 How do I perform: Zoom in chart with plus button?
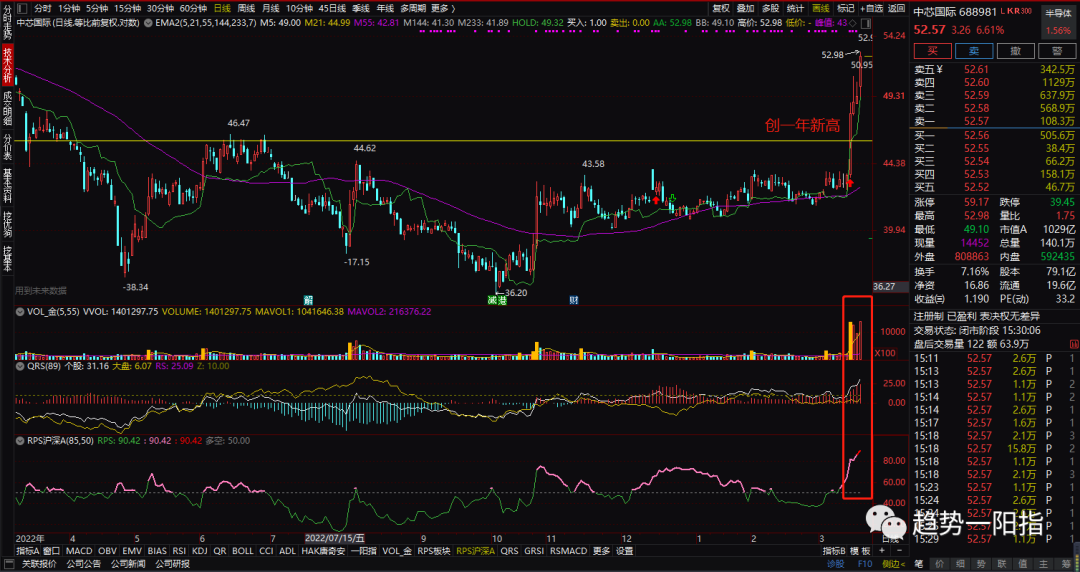click(882, 551)
